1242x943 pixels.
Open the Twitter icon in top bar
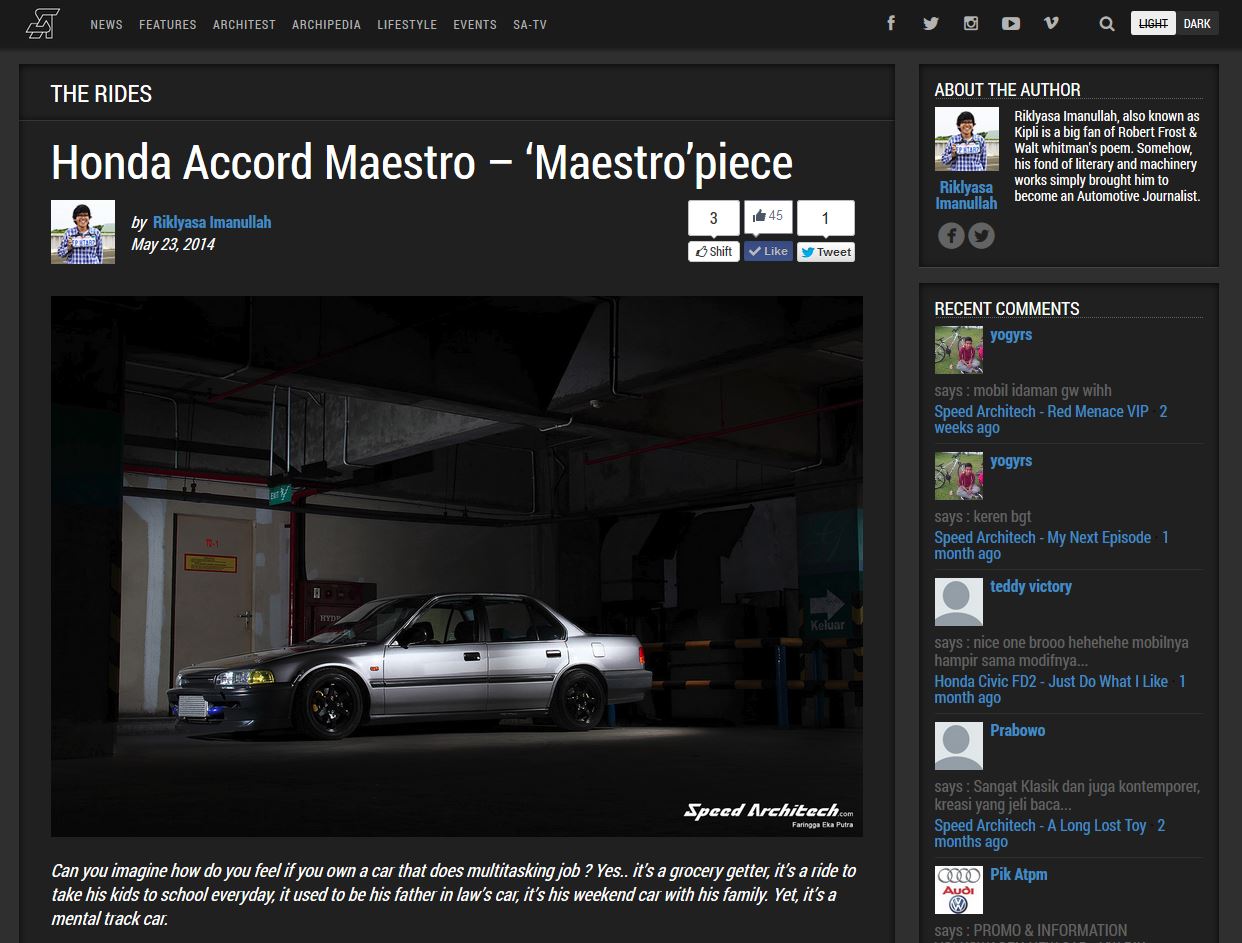tap(931, 23)
